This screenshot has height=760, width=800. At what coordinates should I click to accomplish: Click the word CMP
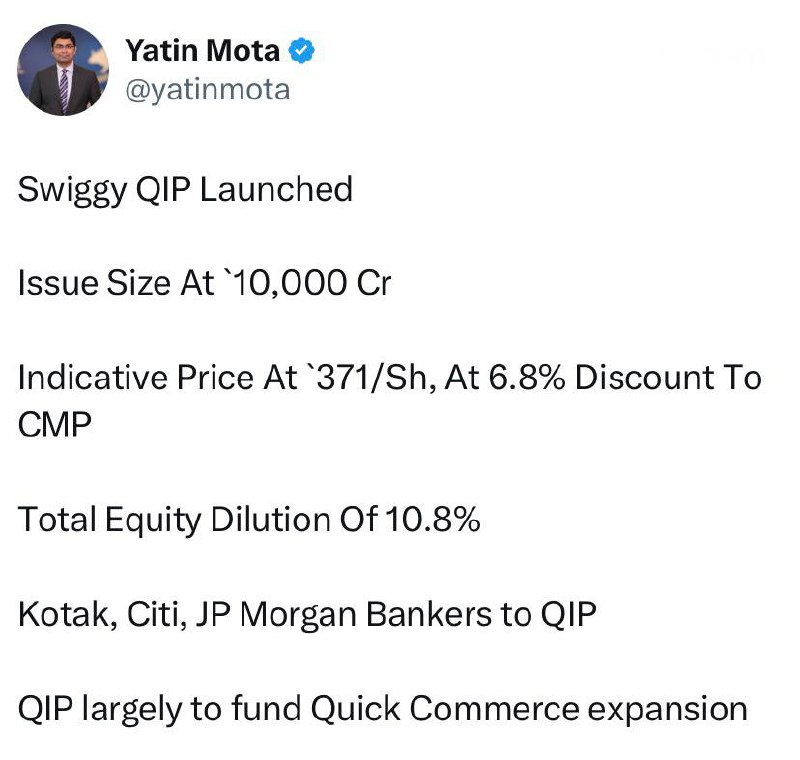click(x=55, y=423)
